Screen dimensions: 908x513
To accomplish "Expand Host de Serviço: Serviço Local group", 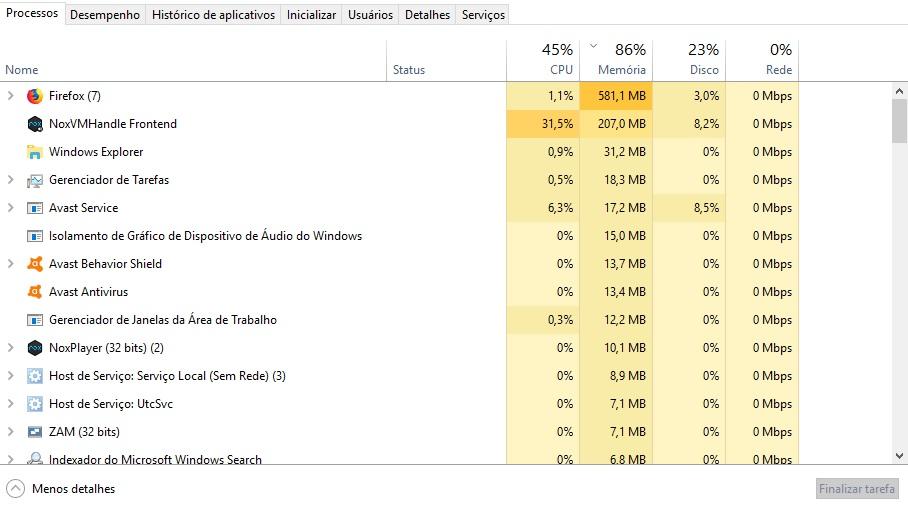I will pos(10,376).
